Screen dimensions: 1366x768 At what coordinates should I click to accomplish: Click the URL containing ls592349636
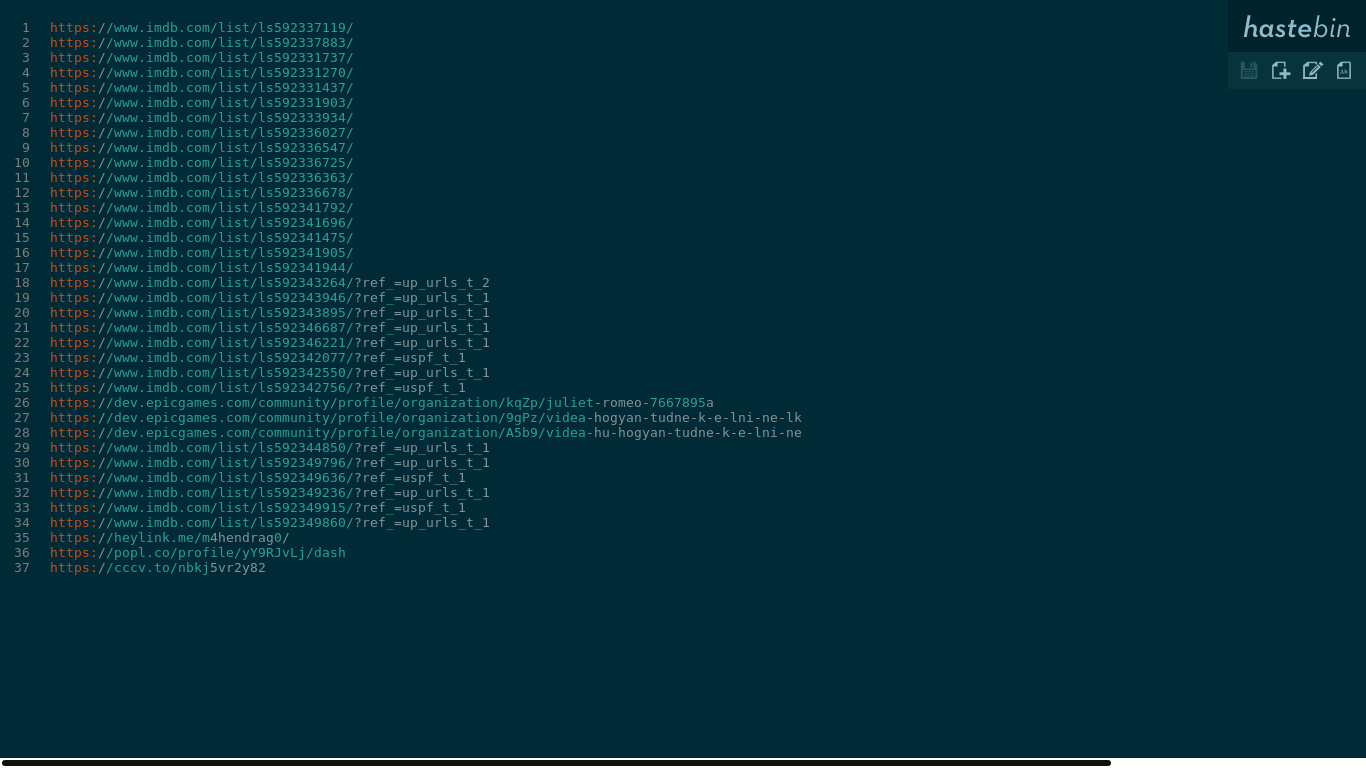(258, 478)
